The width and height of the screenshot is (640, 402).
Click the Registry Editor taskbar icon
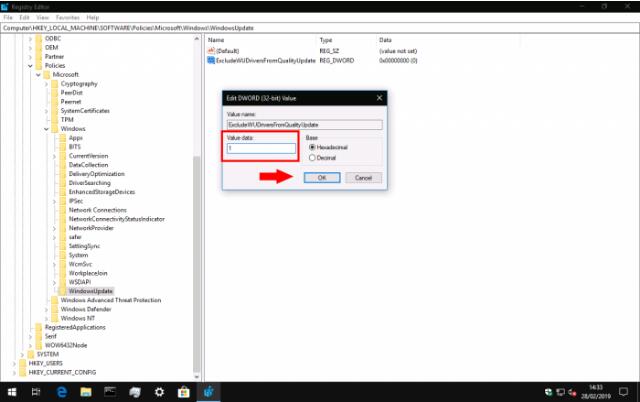[x=208, y=390]
